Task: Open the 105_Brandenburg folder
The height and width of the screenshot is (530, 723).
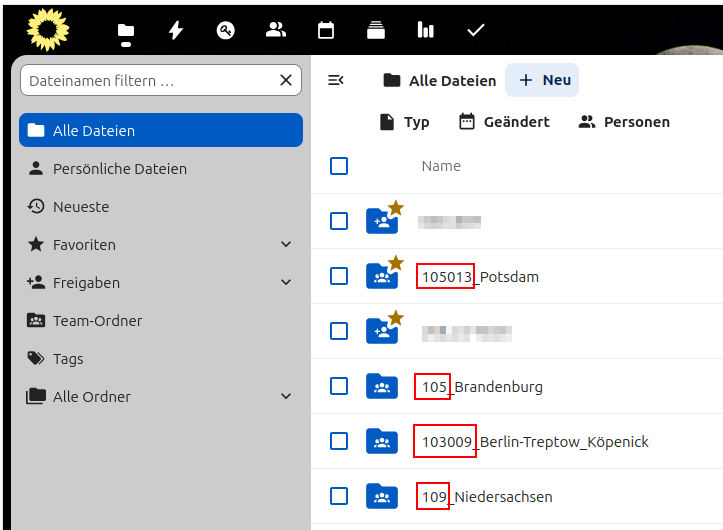Action: 497,386
